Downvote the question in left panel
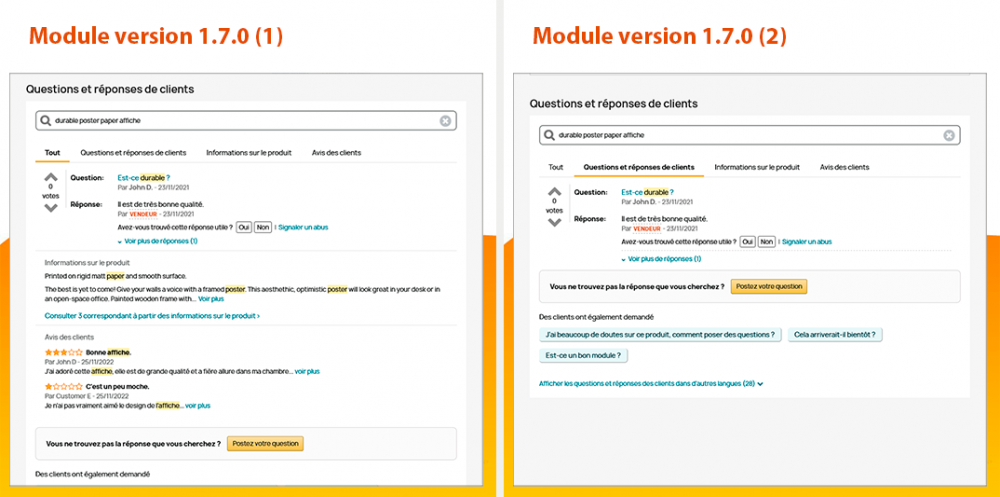The height and width of the screenshot is (497, 1000). 51,208
